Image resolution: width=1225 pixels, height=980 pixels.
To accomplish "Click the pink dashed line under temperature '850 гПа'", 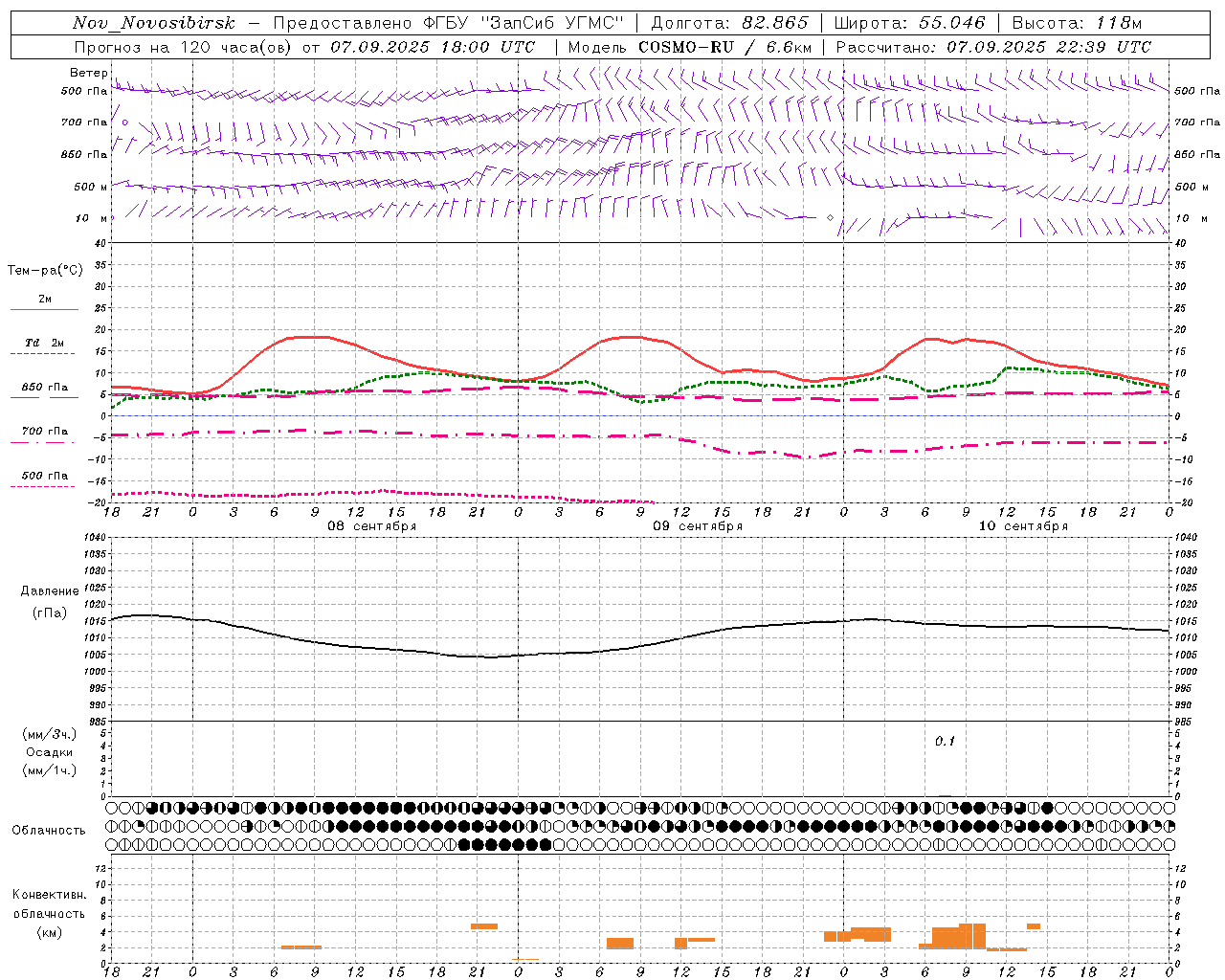I will click(x=44, y=397).
